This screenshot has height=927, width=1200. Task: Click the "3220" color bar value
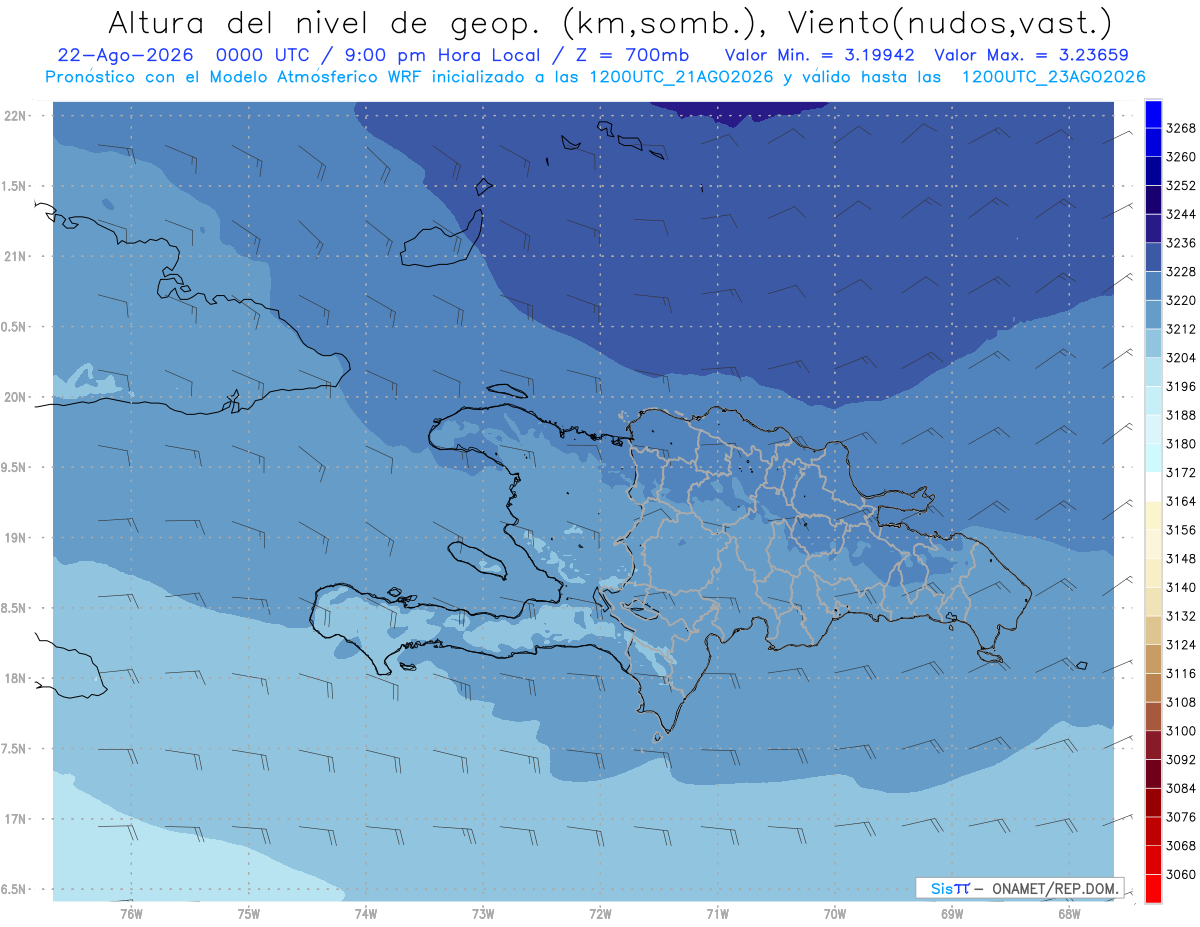click(x=1182, y=300)
